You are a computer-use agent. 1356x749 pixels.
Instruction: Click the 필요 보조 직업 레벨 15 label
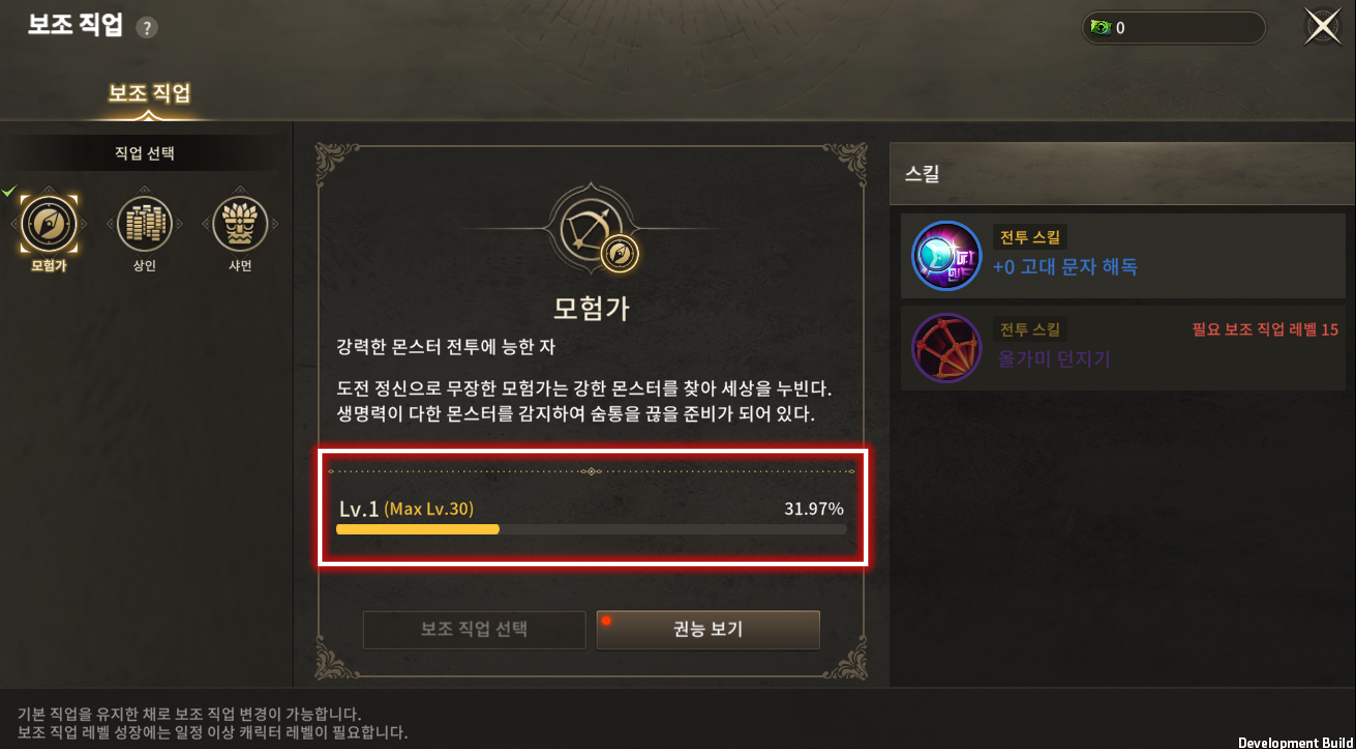click(x=1265, y=329)
